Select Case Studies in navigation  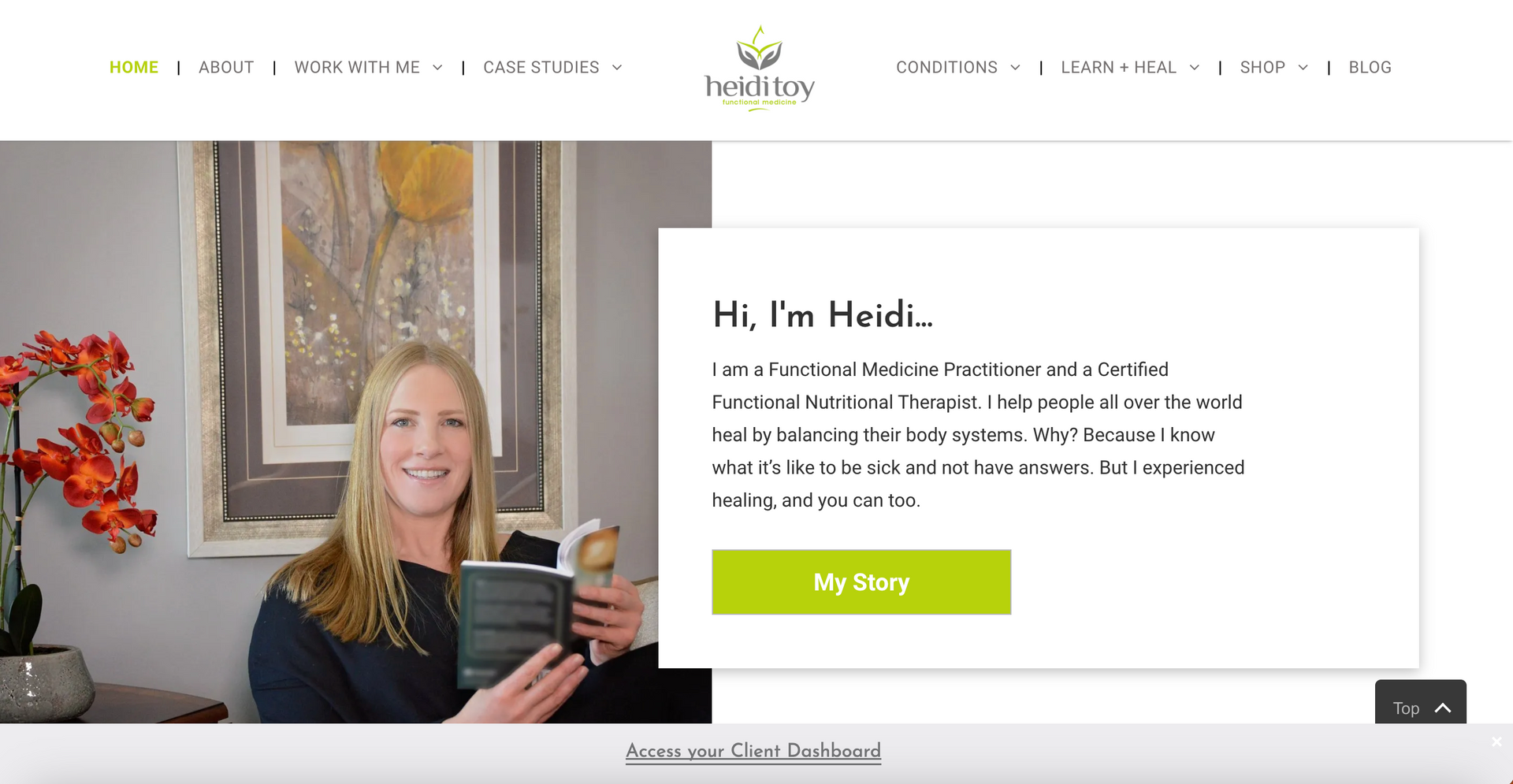[x=541, y=68]
